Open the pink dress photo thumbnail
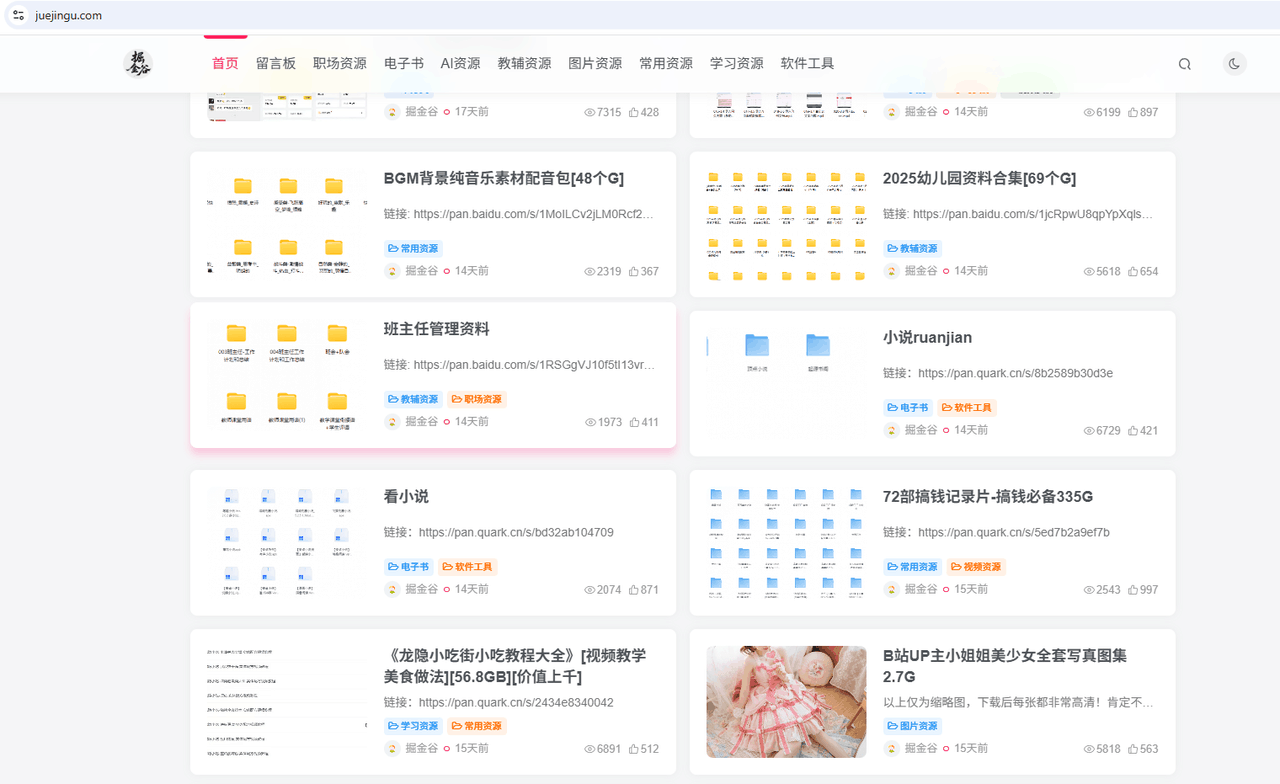1280x784 pixels. point(786,702)
